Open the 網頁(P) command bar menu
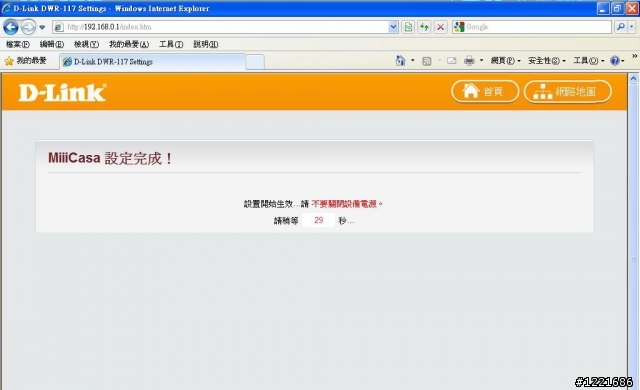Viewport: 640px width, 390px height. coord(506,61)
